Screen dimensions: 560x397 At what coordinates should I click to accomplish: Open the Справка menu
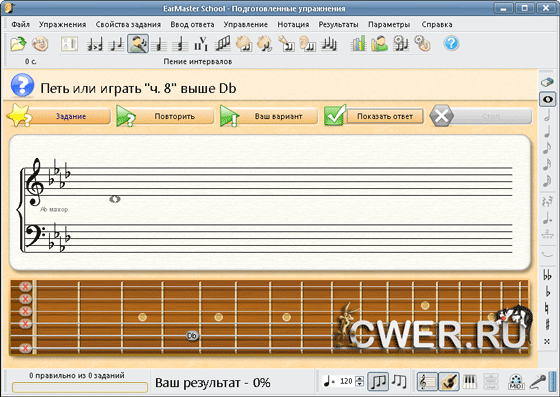[x=437, y=24]
